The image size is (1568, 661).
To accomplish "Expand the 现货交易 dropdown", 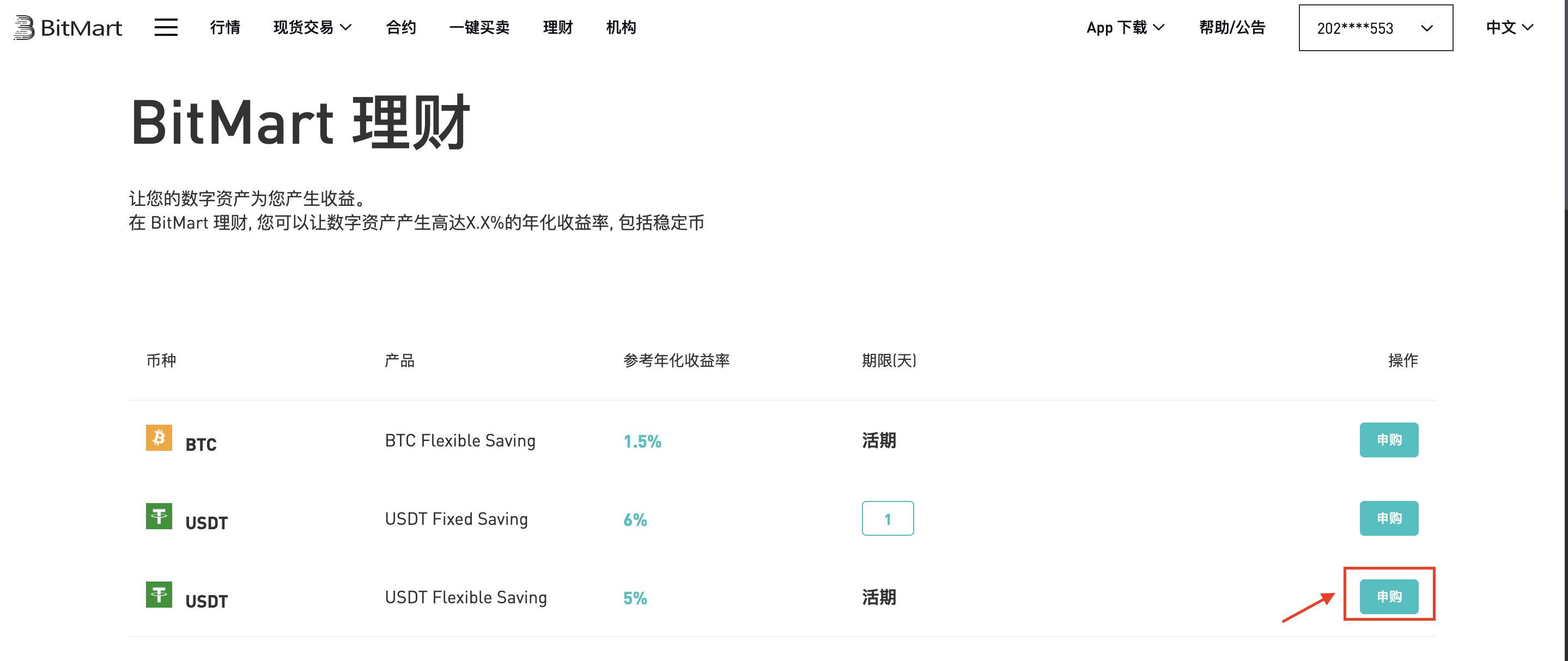I will (x=312, y=27).
